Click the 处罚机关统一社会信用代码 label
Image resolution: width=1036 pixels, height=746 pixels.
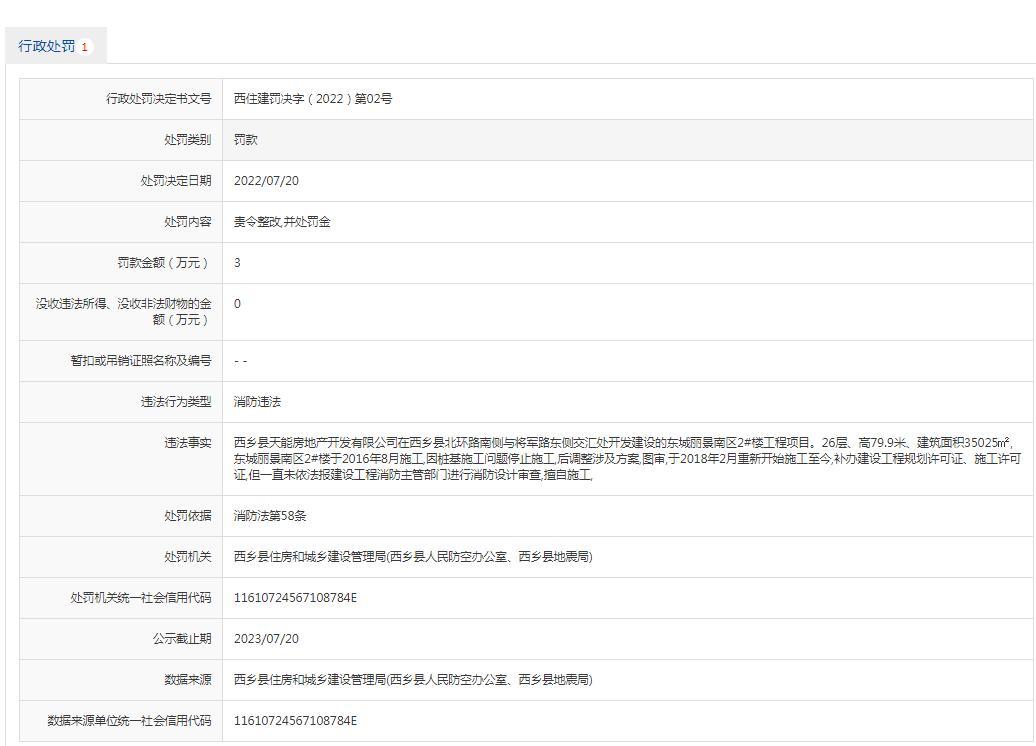point(141,597)
